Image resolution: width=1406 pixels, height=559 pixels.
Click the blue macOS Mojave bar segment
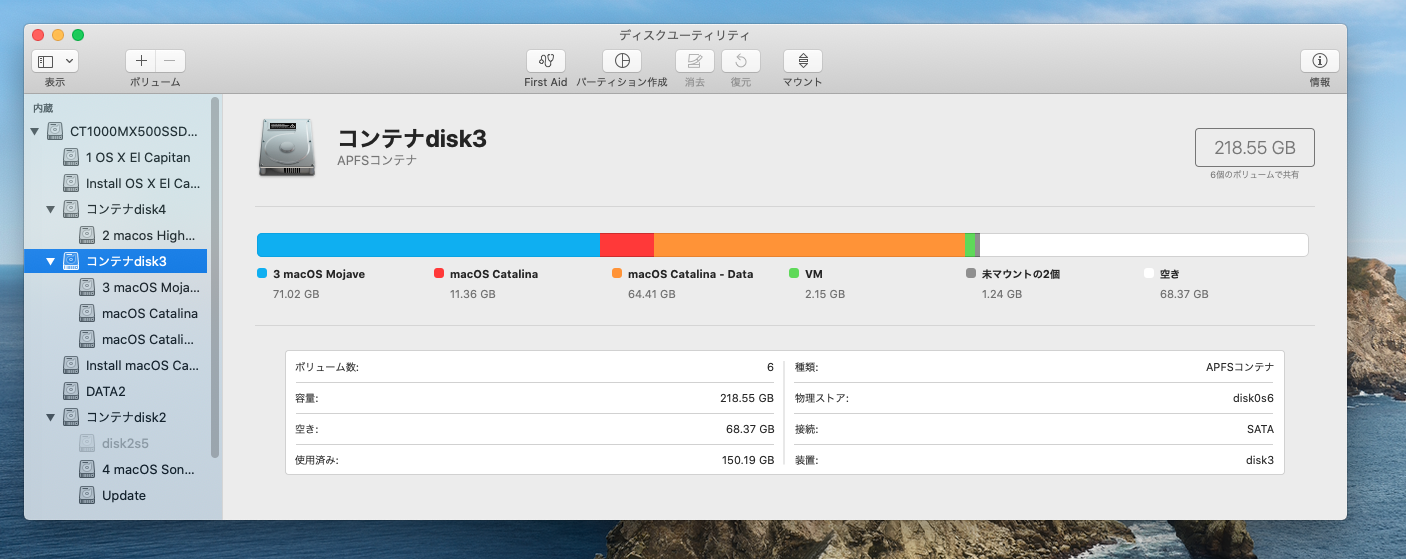pyautogui.click(x=428, y=245)
